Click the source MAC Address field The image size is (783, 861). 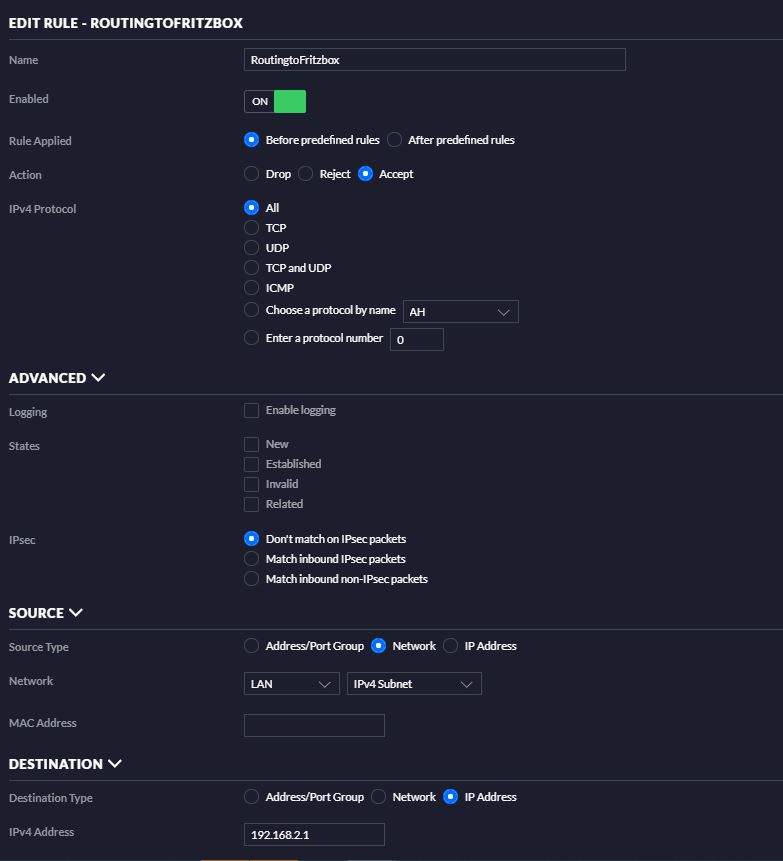[x=314, y=725]
